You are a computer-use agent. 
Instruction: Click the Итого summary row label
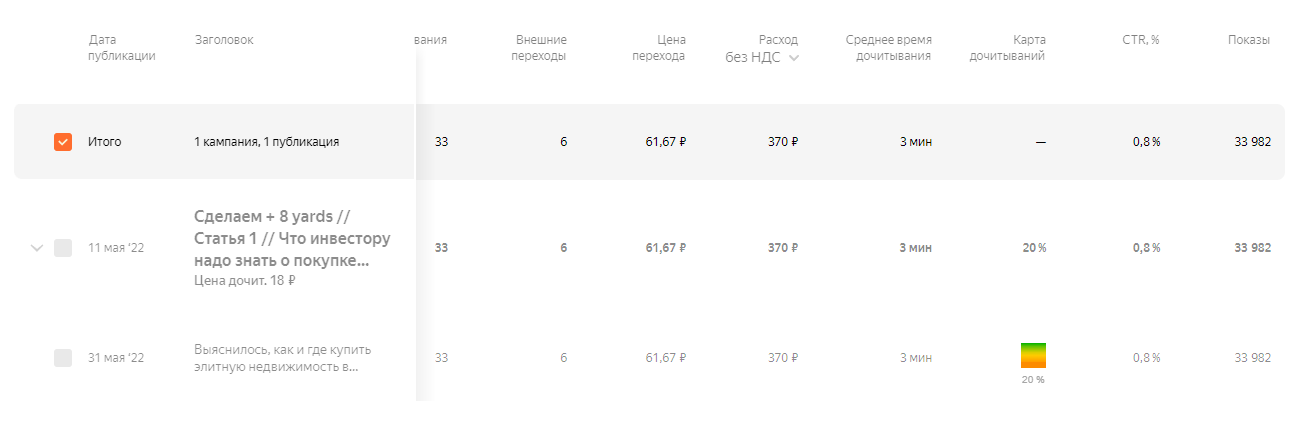[x=104, y=142]
